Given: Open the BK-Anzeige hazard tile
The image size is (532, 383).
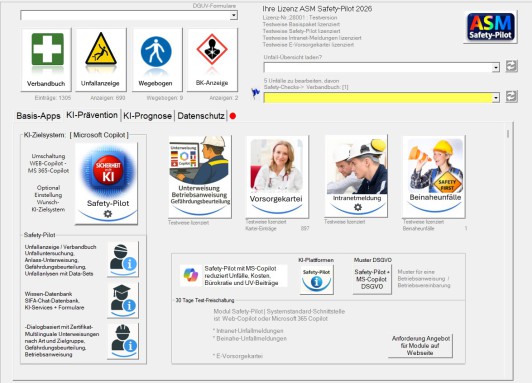Looking at the screenshot, I should tap(212, 60).
